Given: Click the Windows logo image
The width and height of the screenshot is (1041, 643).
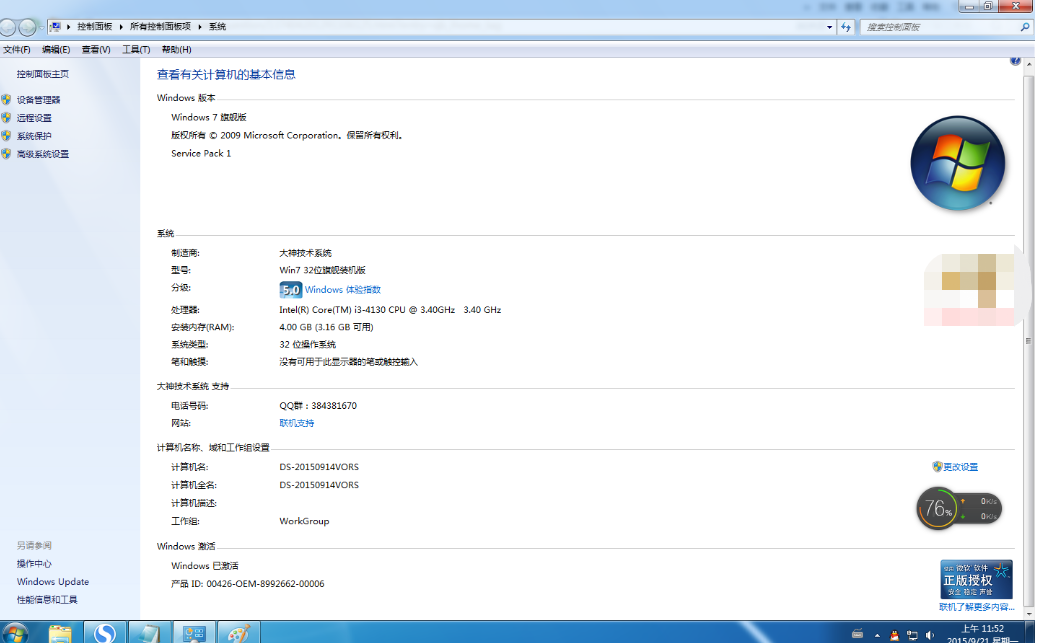Looking at the screenshot, I should pyautogui.click(x=957, y=163).
